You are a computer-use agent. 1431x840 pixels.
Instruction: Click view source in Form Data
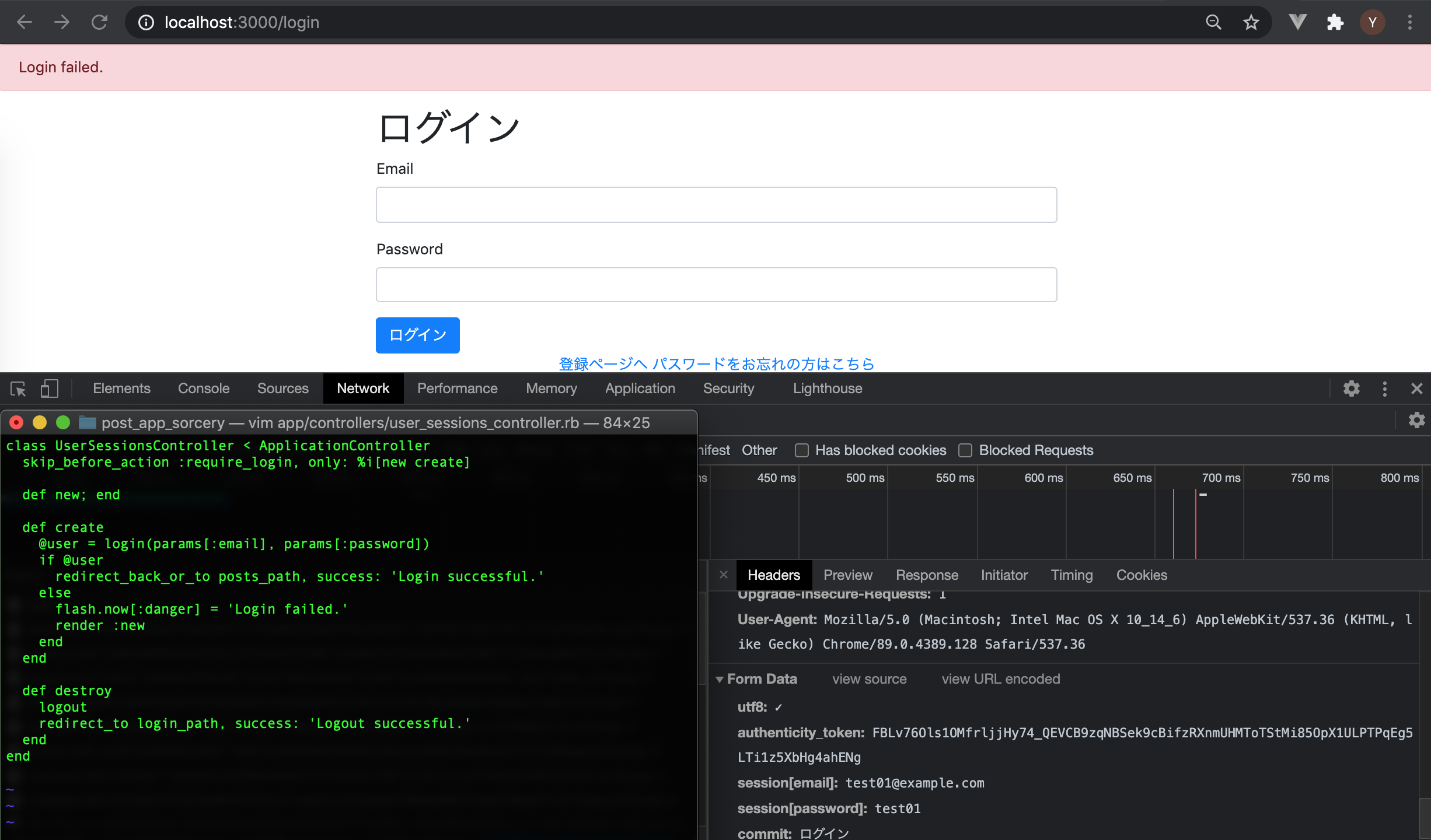[870, 679]
